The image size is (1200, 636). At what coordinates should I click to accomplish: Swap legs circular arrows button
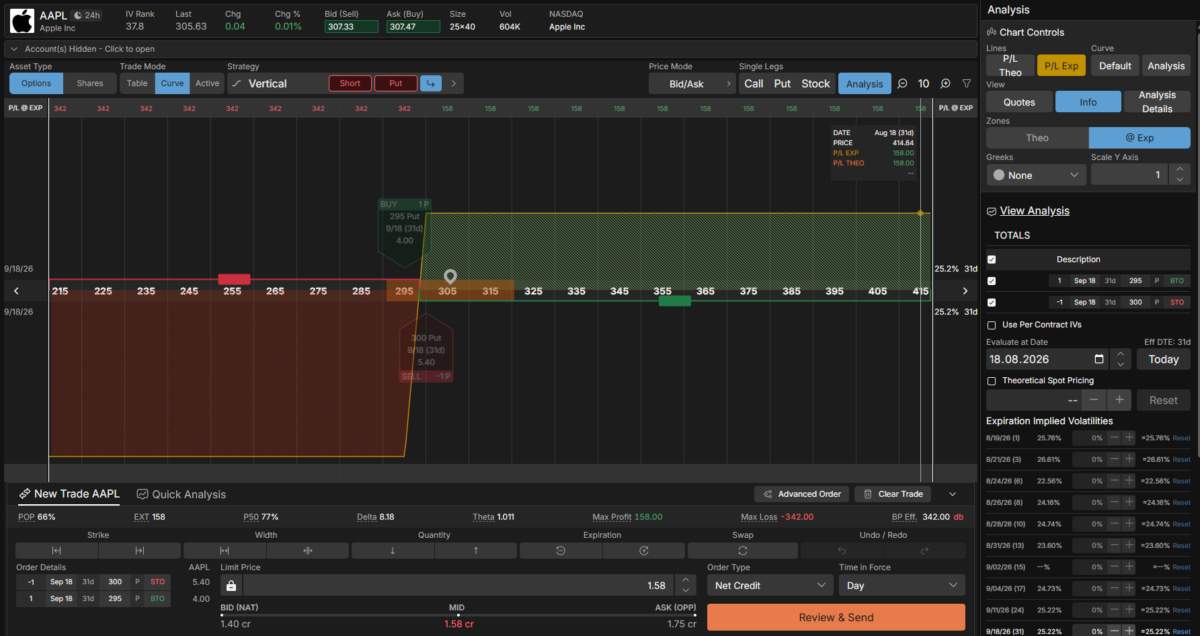[x=742, y=551]
